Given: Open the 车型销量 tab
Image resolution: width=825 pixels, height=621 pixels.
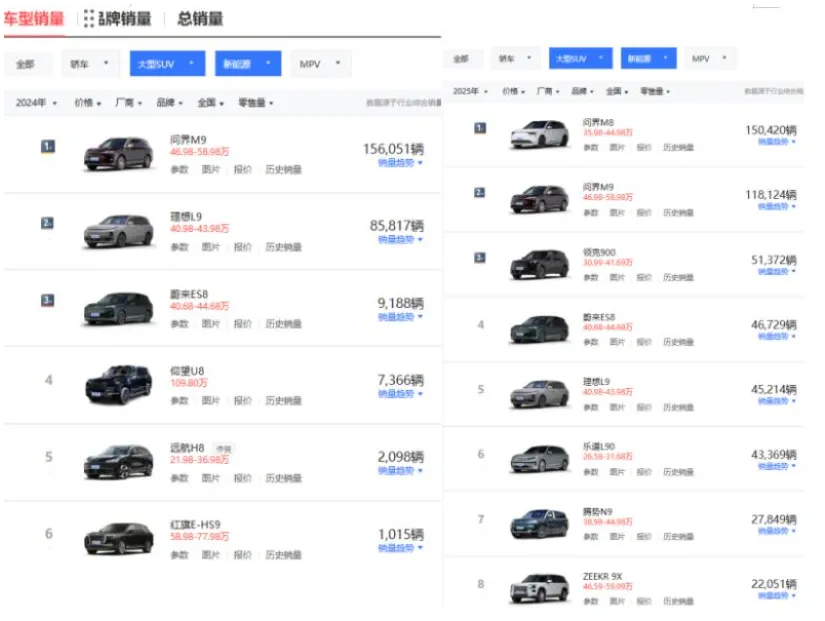Looking at the screenshot, I should pyautogui.click(x=34, y=19).
